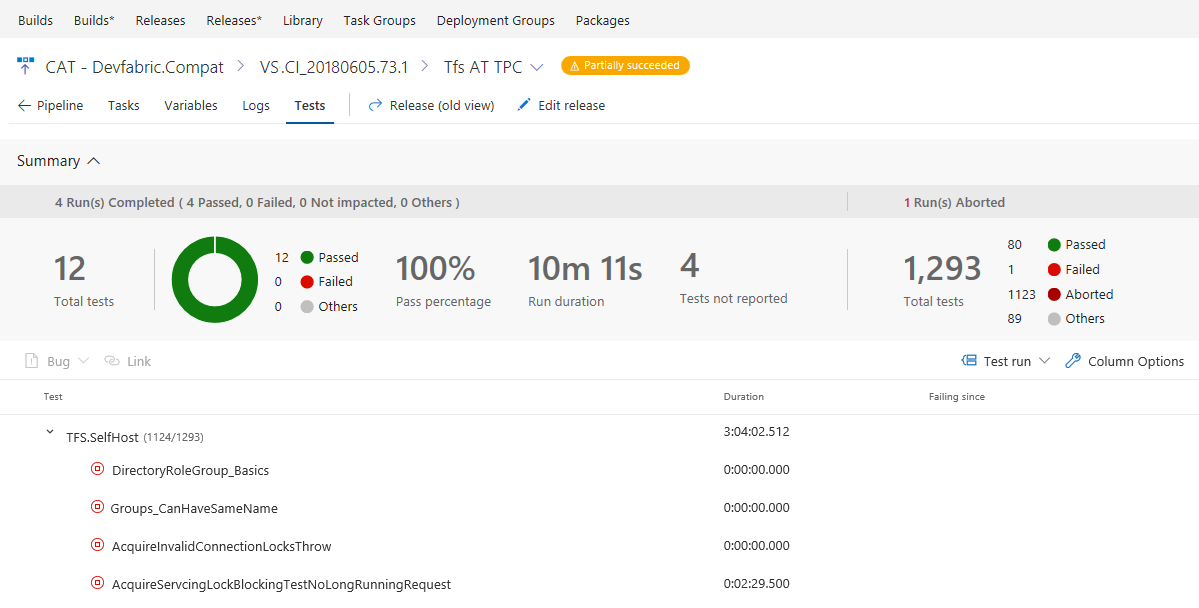Click the Column Options wrench icon
Image resolution: width=1199 pixels, height=608 pixels.
pos(1073,361)
